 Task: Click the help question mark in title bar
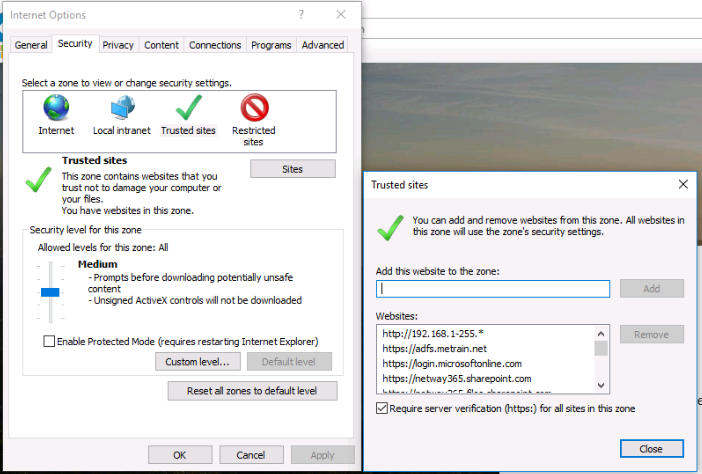point(301,15)
